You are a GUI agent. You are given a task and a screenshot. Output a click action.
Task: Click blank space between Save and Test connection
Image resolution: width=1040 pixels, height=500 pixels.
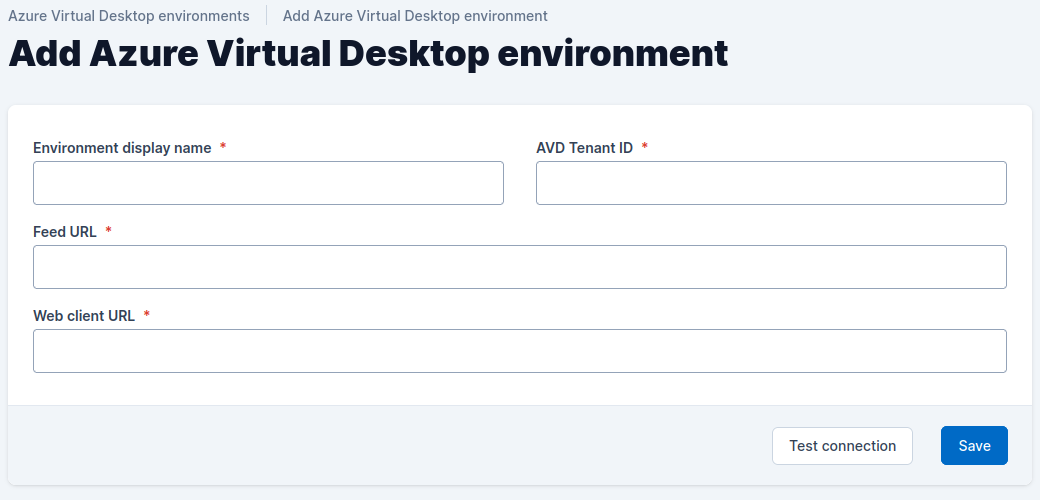927,446
